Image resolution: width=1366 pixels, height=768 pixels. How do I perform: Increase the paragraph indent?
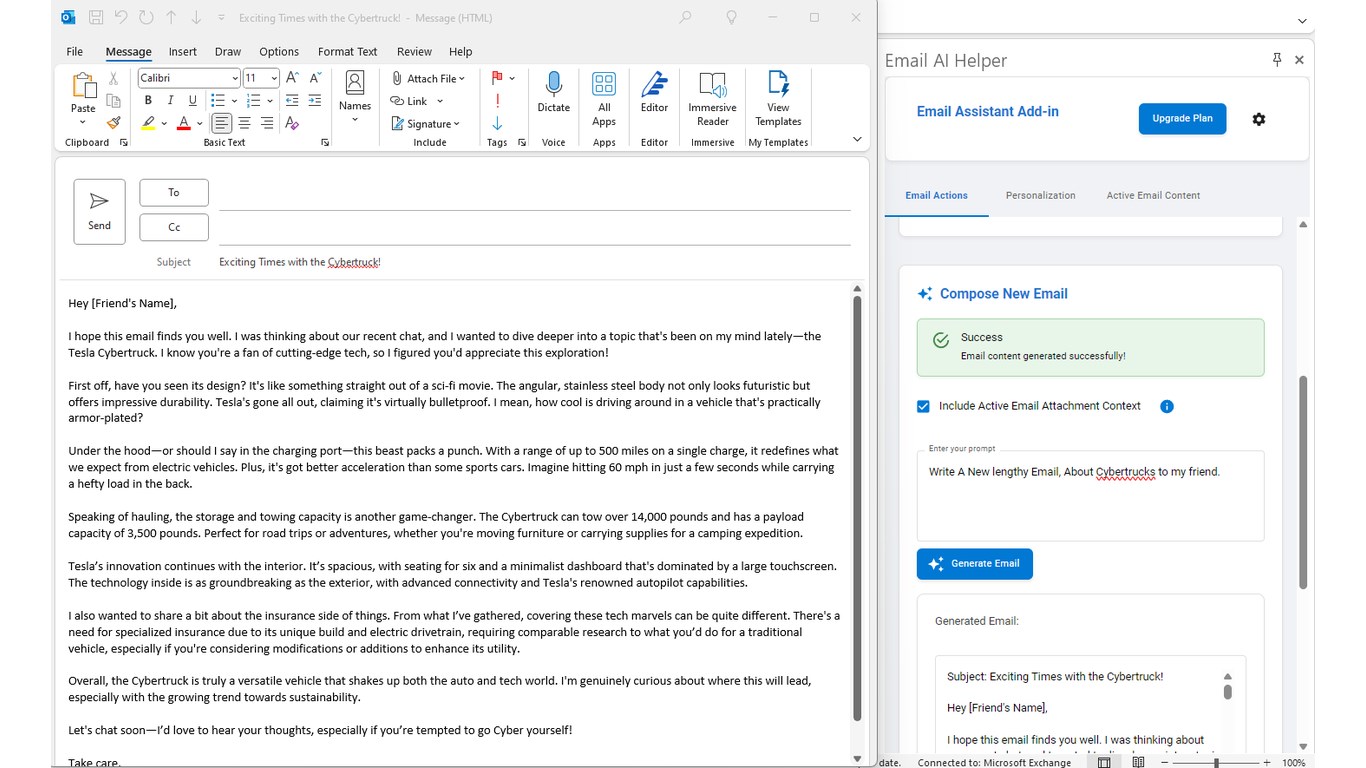pyautogui.click(x=315, y=101)
